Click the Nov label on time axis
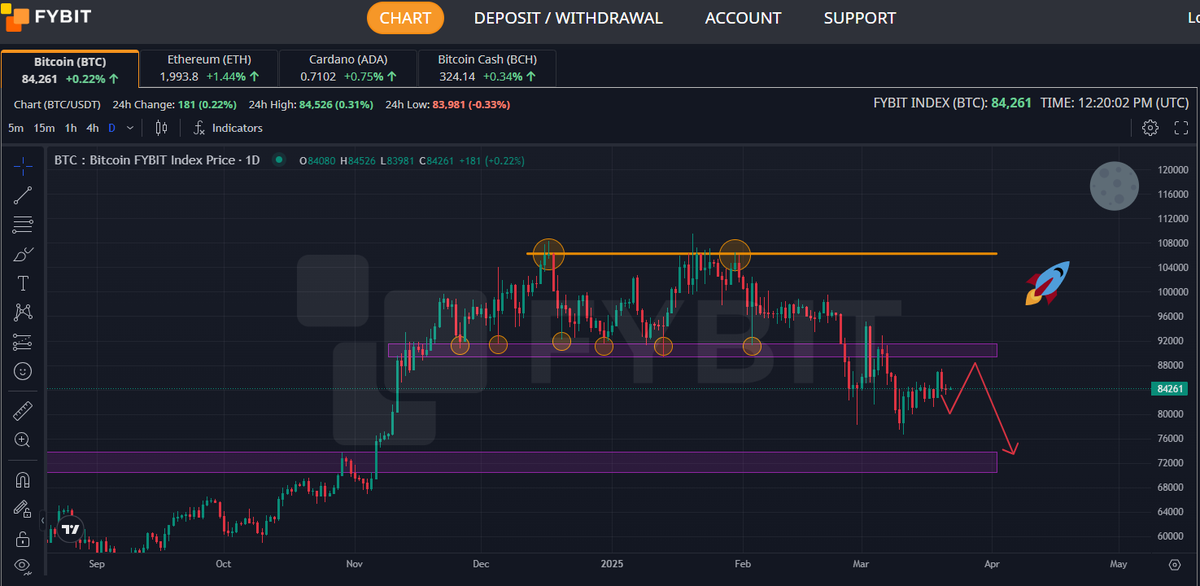The width and height of the screenshot is (1200, 586). (355, 563)
